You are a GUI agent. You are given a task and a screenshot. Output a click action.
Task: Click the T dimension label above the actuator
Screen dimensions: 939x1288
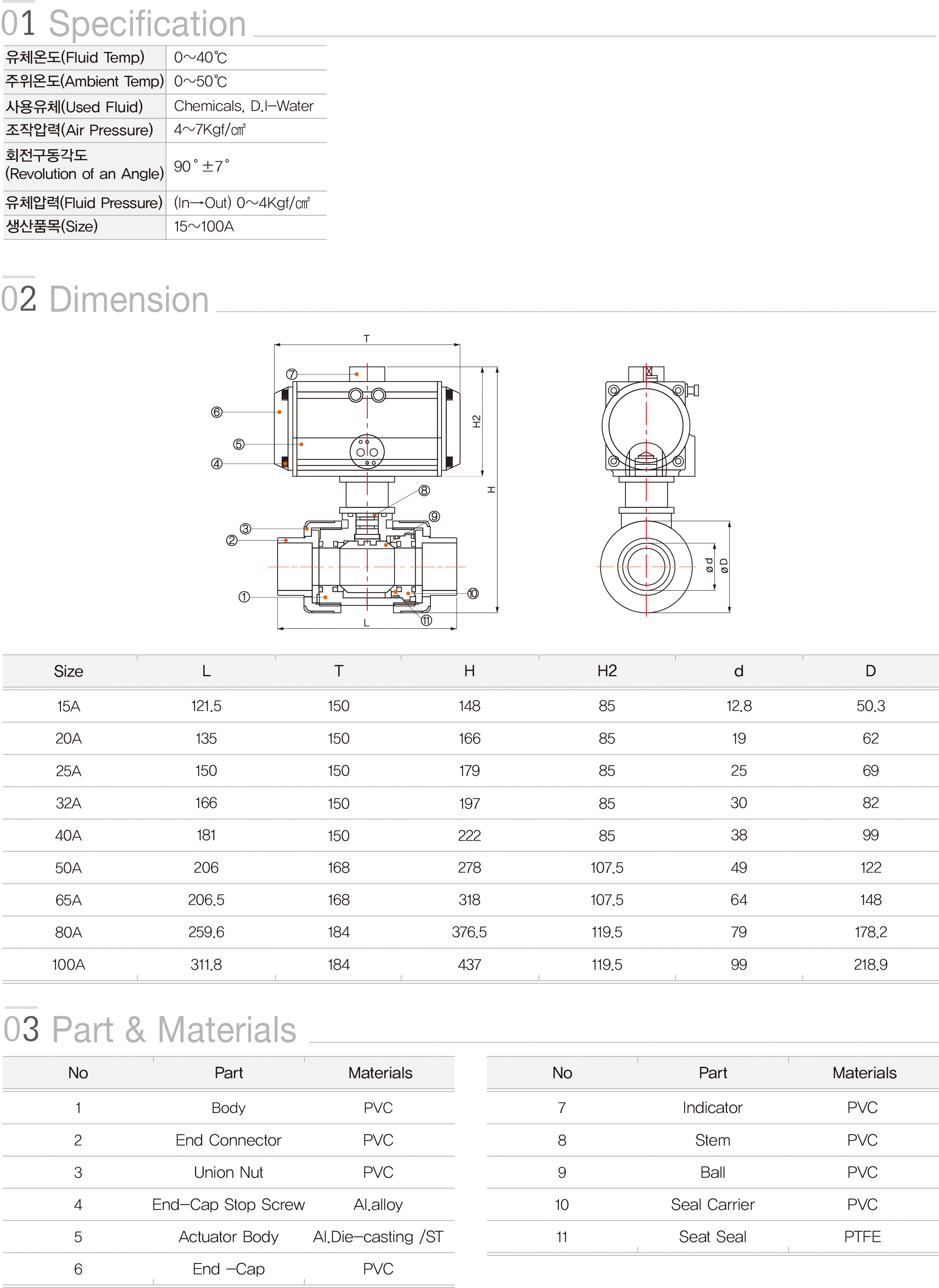tap(367, 338)
